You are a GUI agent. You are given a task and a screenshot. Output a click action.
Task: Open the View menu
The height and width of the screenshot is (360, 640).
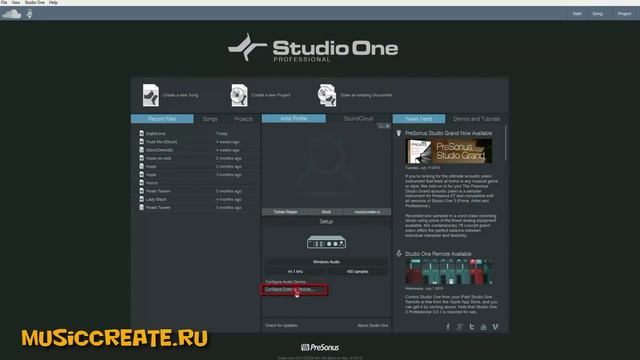16,2
